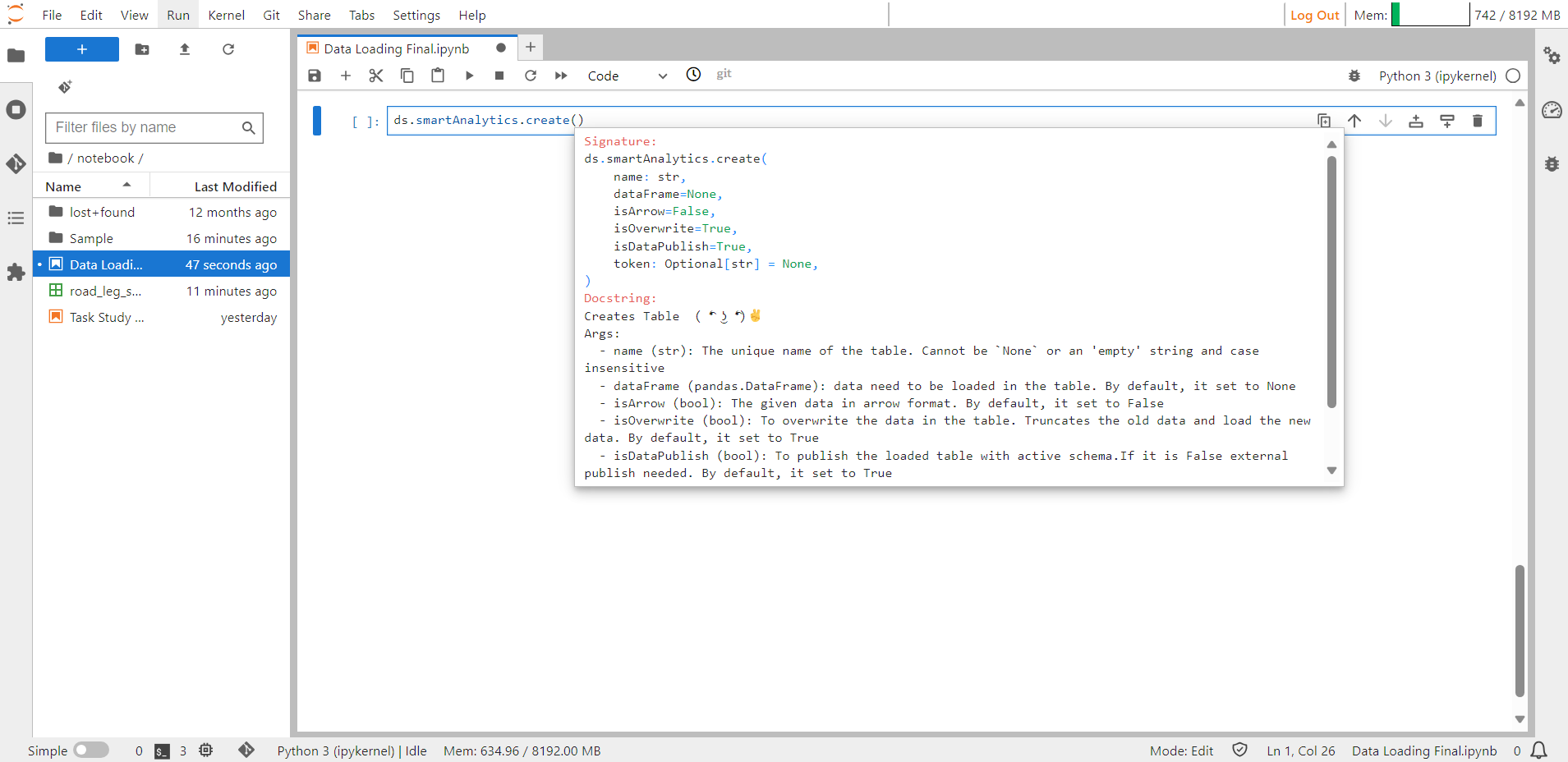Screen dimensions: 1568x762
Task: Open the debugger via the bug icon
Action: [1354, 76]
